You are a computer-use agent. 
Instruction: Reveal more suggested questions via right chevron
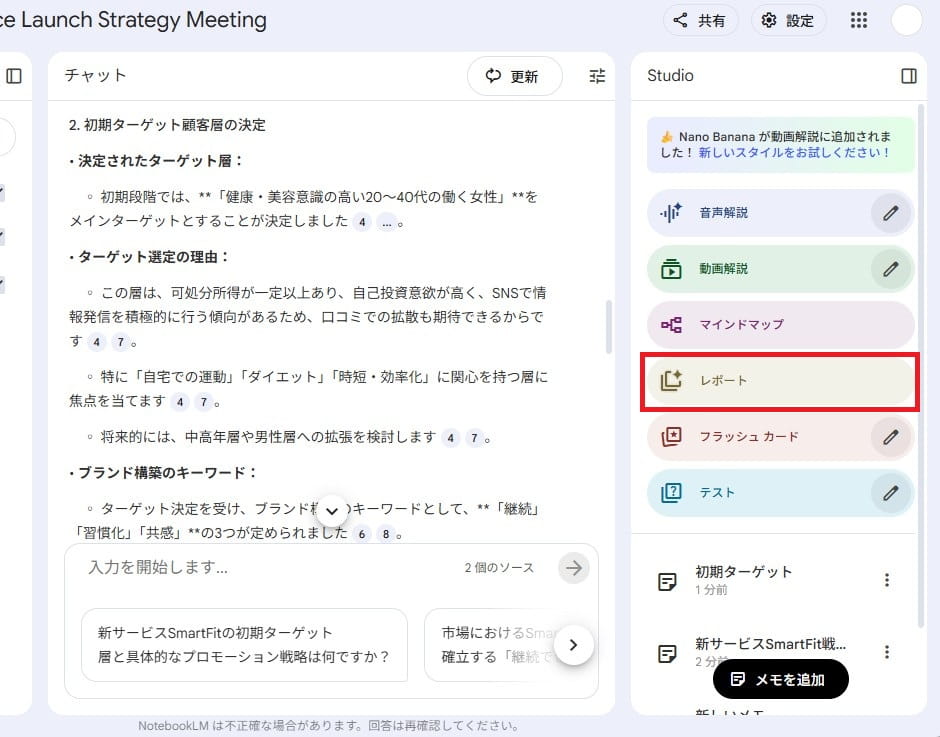(x=574, y=645)
